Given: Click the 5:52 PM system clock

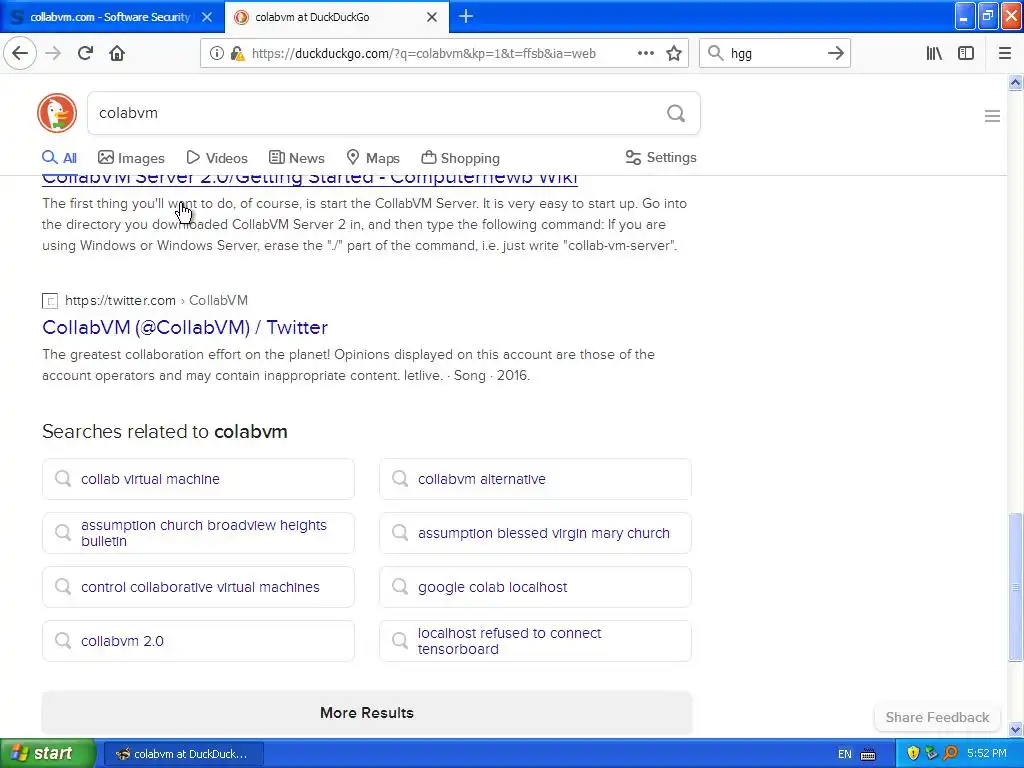Looking at the screenshot, I should (987, 754).
